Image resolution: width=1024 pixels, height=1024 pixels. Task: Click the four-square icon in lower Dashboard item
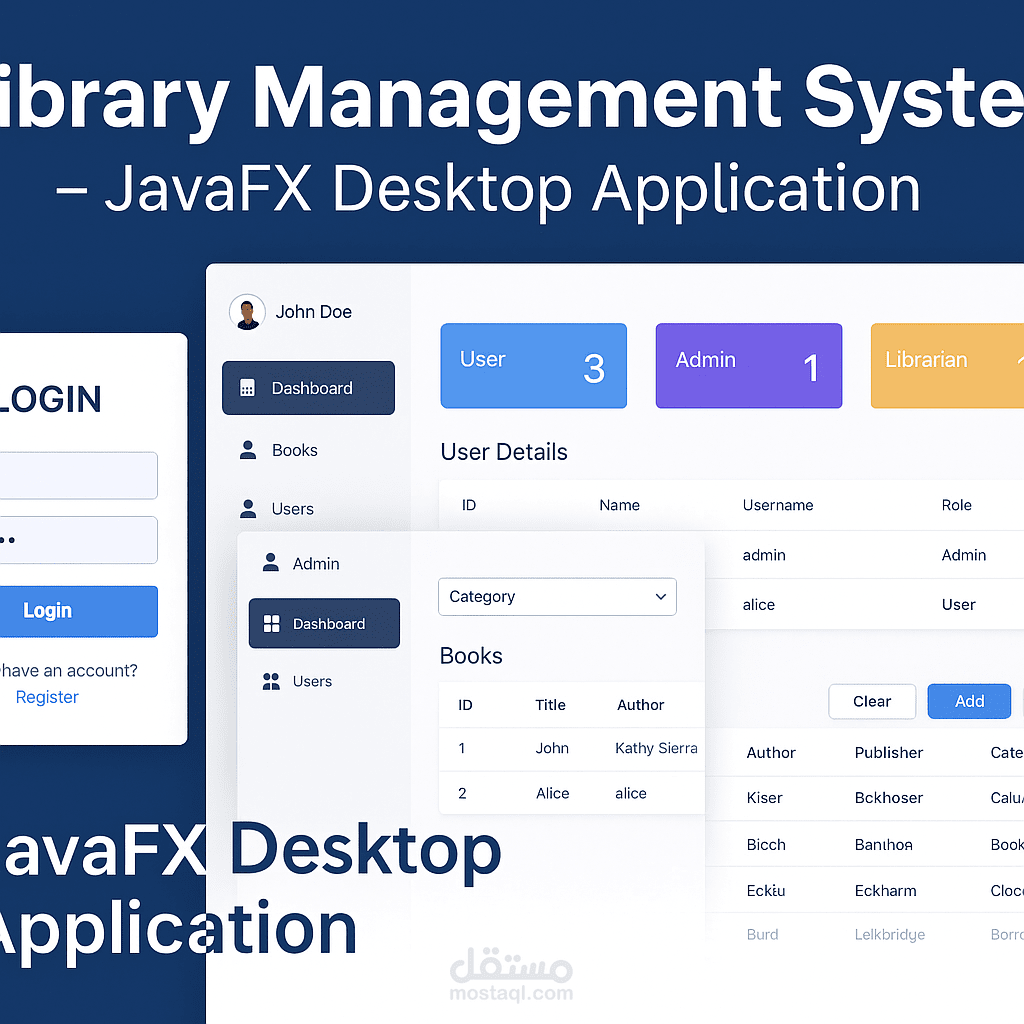(x=271, y=624)
